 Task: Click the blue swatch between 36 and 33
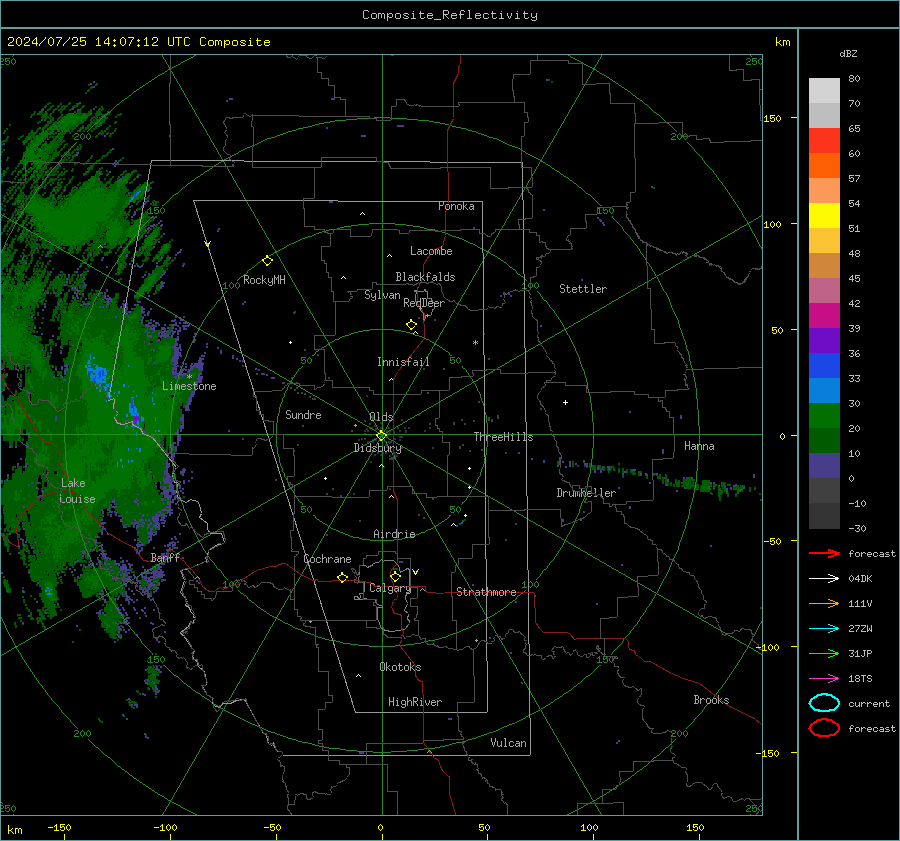[x=824, y=366]
